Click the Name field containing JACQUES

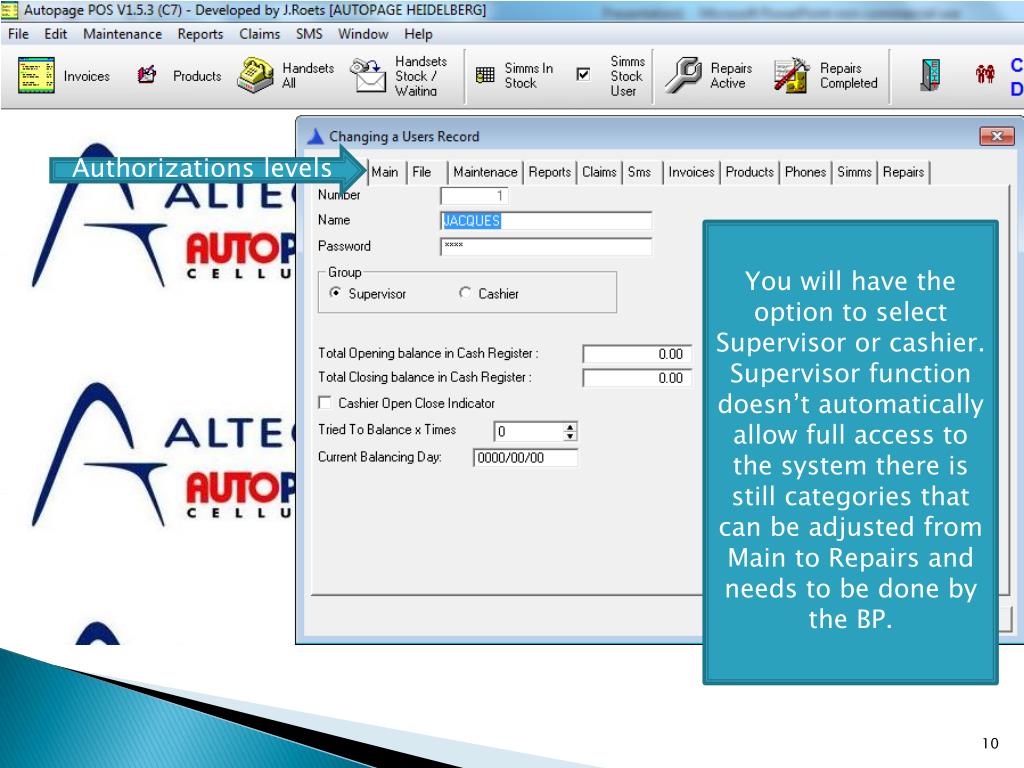[x=546, y=221]
